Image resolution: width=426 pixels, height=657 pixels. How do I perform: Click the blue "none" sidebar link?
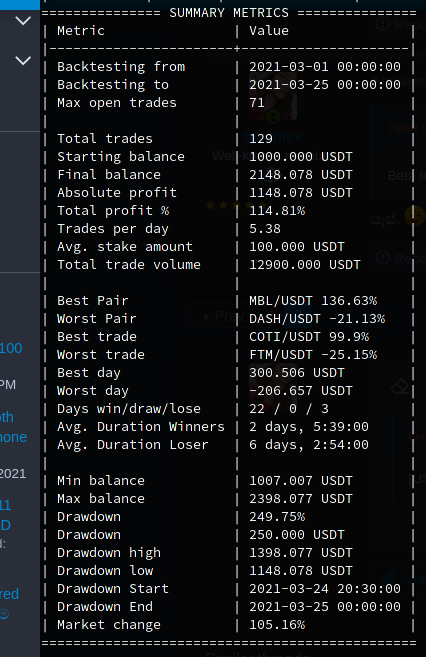tap(13, 437)
